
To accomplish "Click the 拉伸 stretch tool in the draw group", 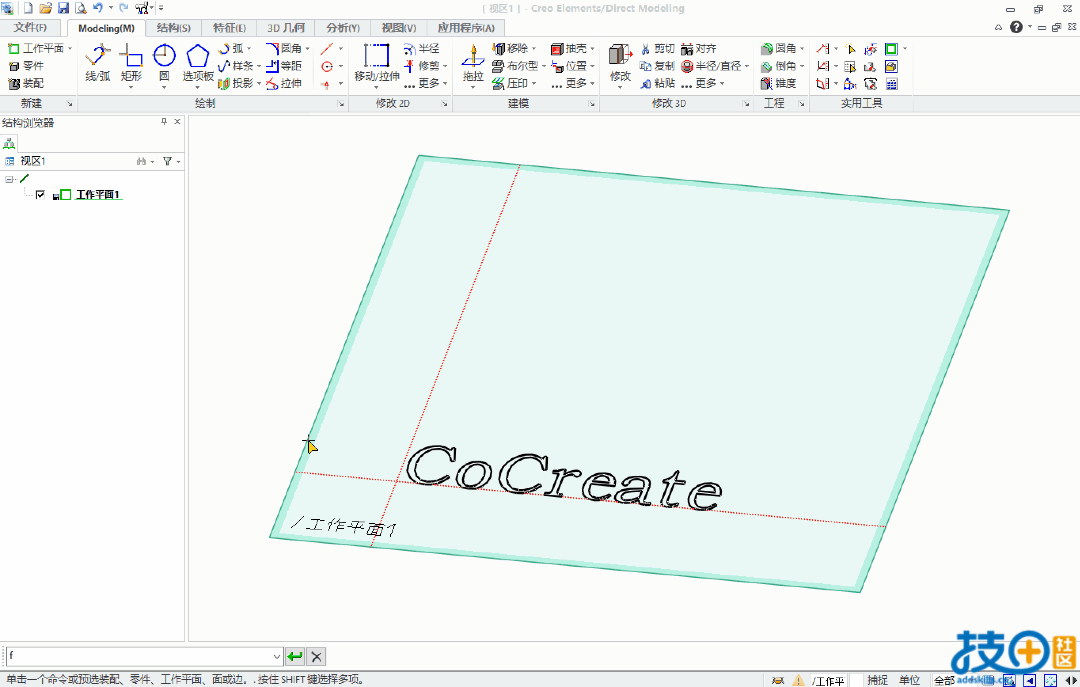I will click(284, 83).
